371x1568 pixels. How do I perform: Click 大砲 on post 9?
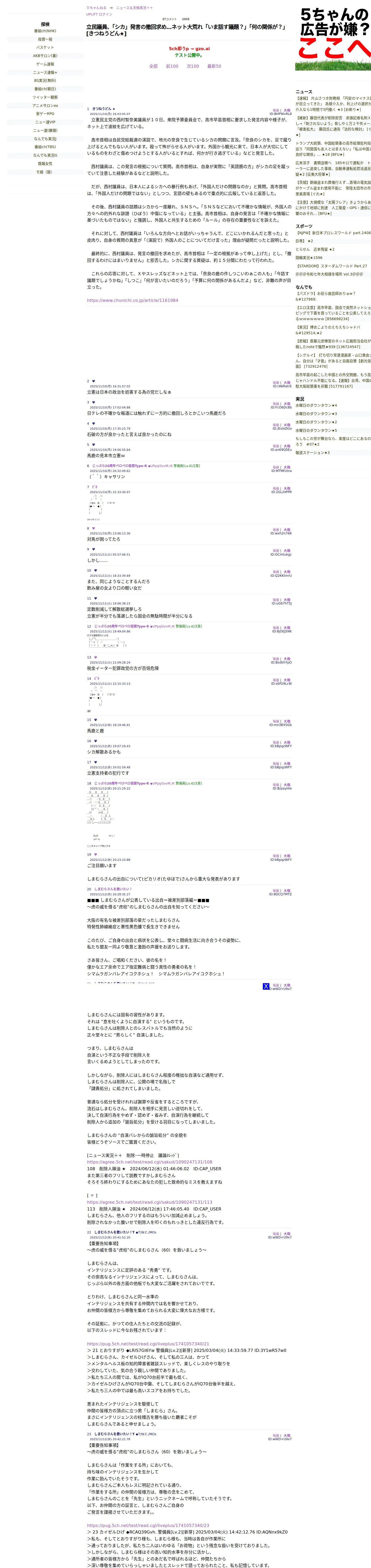point(287,551)
